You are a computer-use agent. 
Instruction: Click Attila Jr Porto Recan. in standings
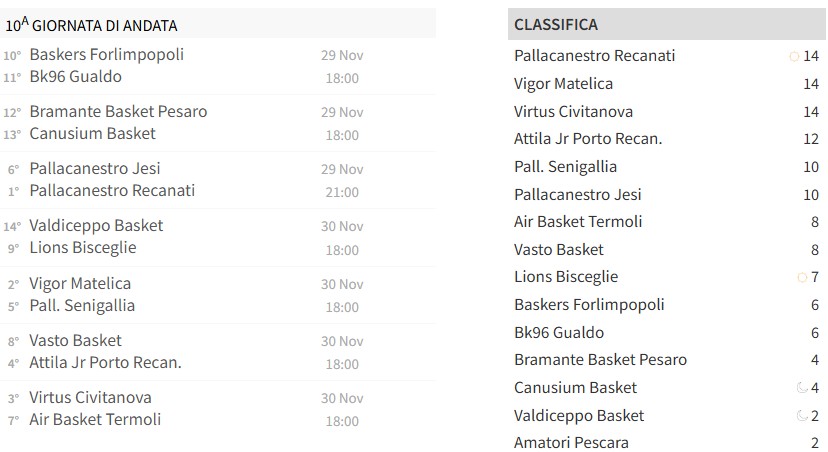588,139
